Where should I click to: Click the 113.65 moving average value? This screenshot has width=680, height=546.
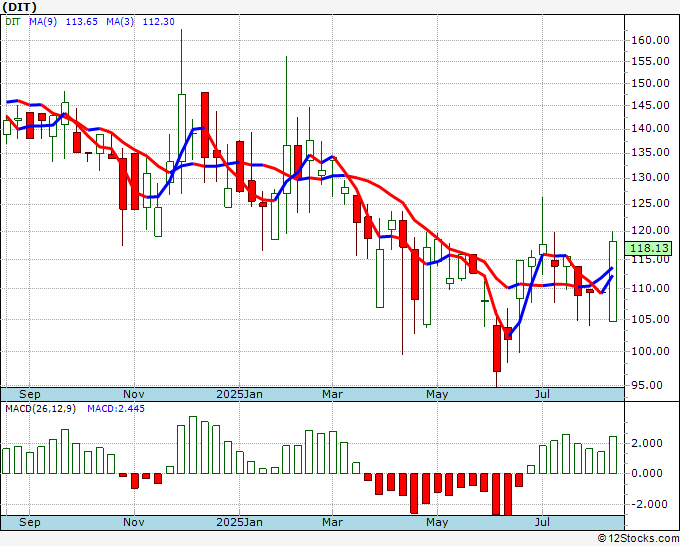point(82,21)
